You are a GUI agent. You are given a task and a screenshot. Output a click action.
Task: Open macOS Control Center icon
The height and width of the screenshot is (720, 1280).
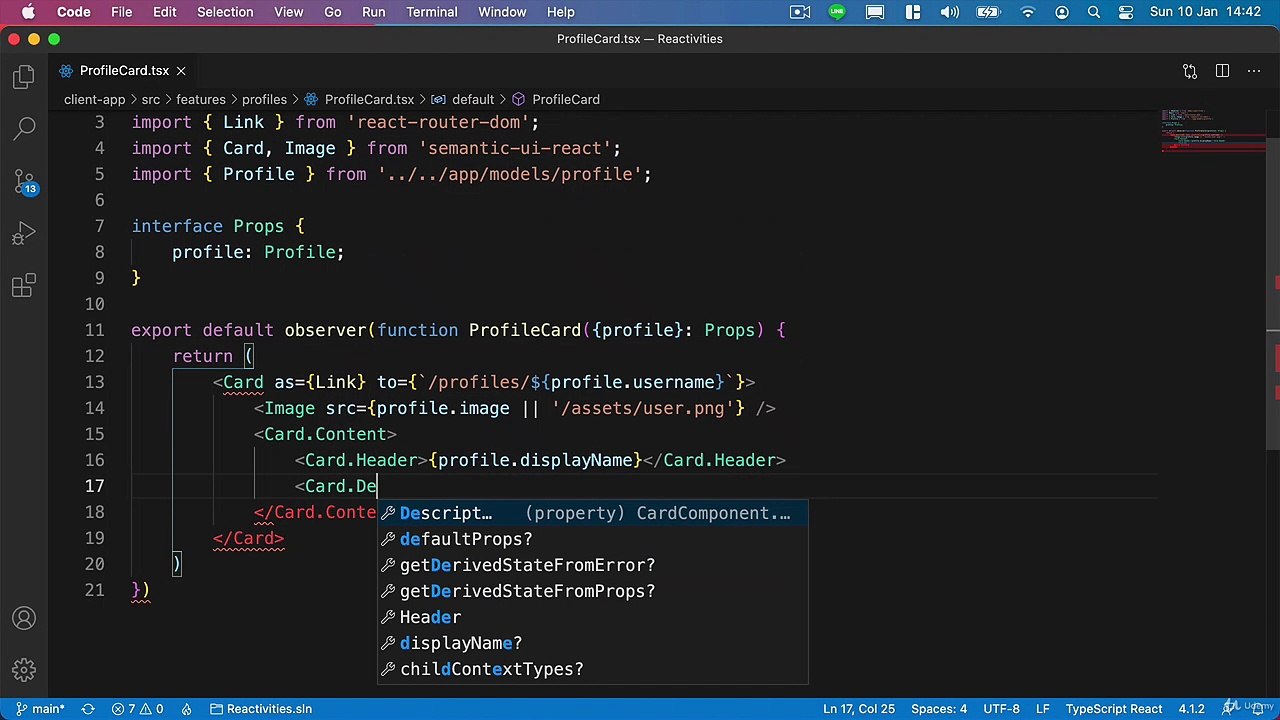pos(1126,12)
